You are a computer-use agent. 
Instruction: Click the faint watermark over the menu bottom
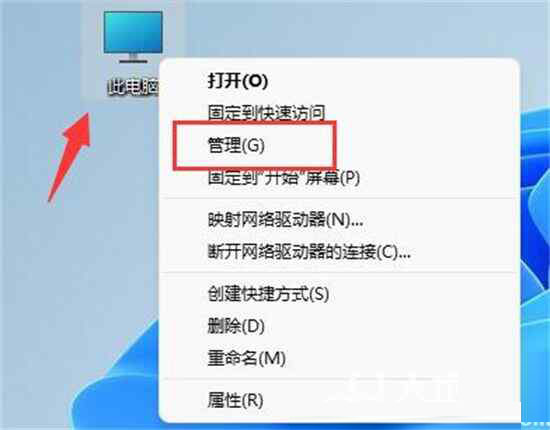(x=396, y=388)
